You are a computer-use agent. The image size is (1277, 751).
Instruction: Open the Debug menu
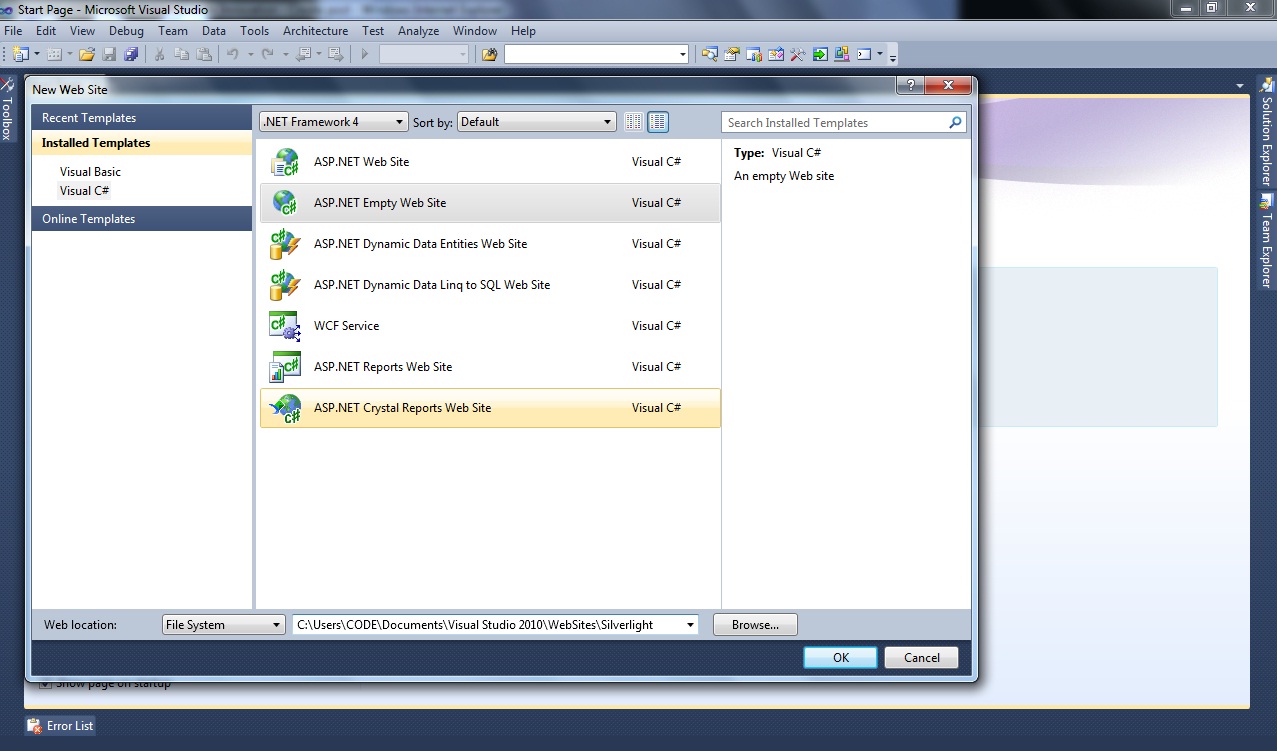[126, 31]
